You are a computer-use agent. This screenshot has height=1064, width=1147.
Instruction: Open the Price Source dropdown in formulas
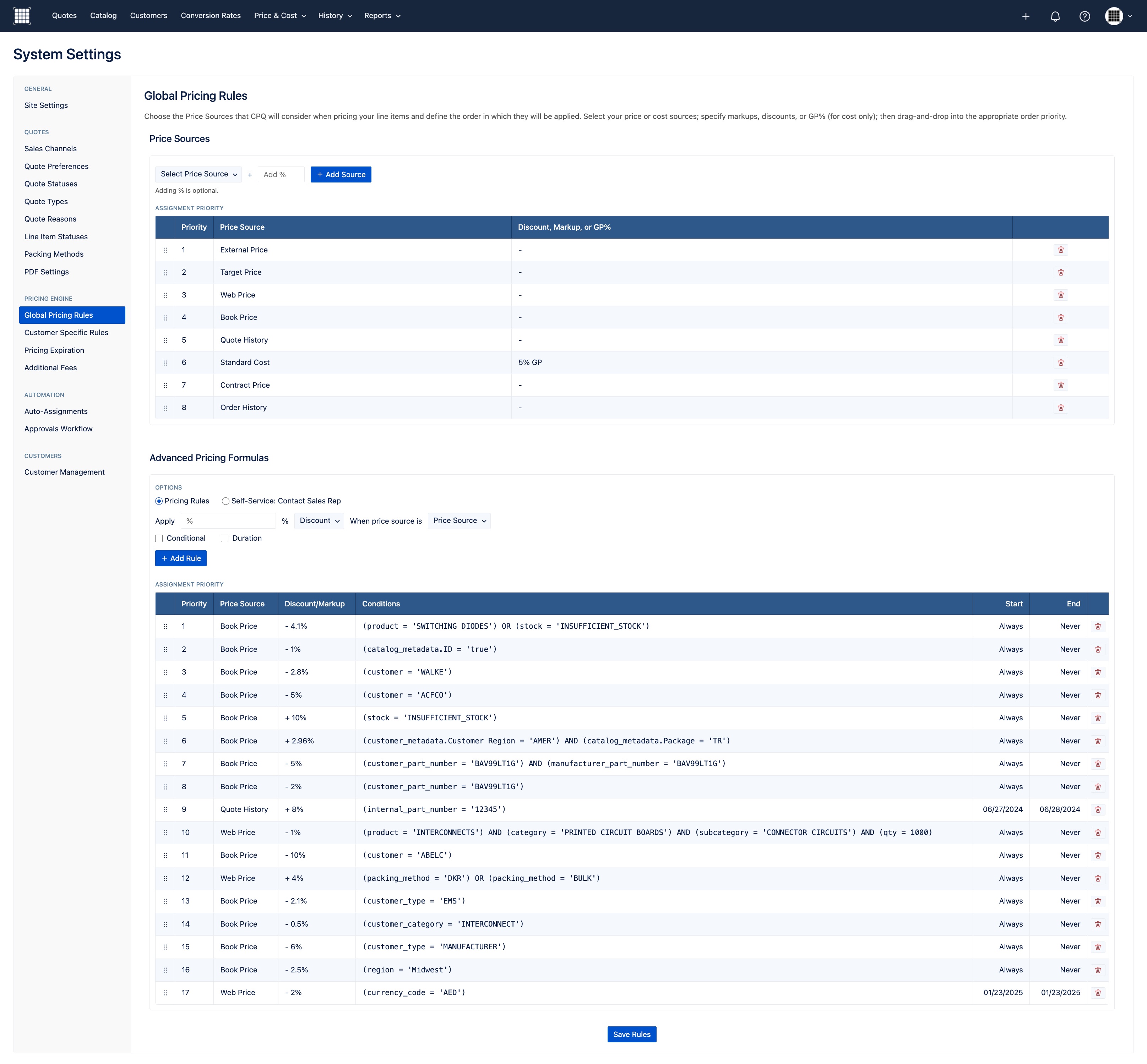(459, 520)
